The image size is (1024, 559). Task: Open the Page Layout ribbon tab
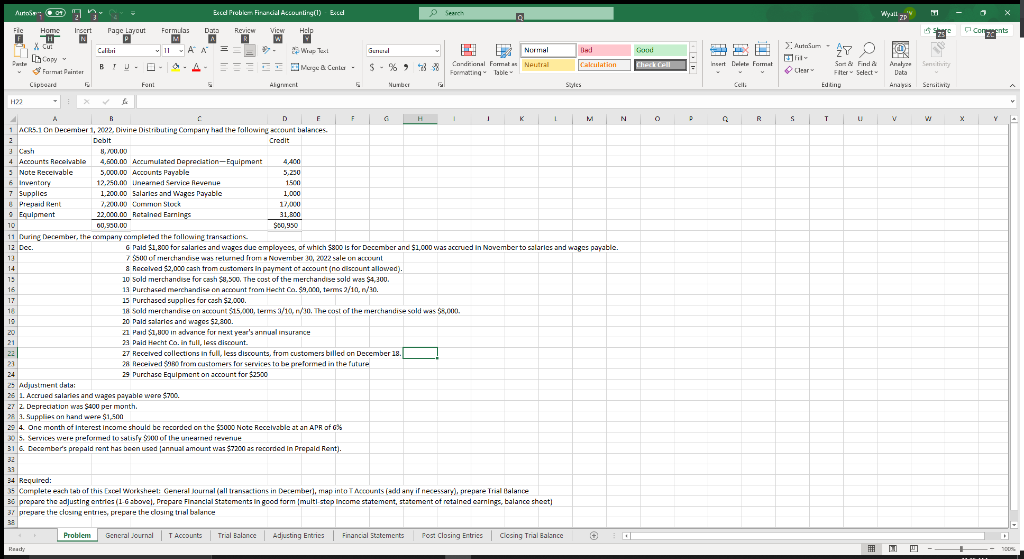[127, 30]
